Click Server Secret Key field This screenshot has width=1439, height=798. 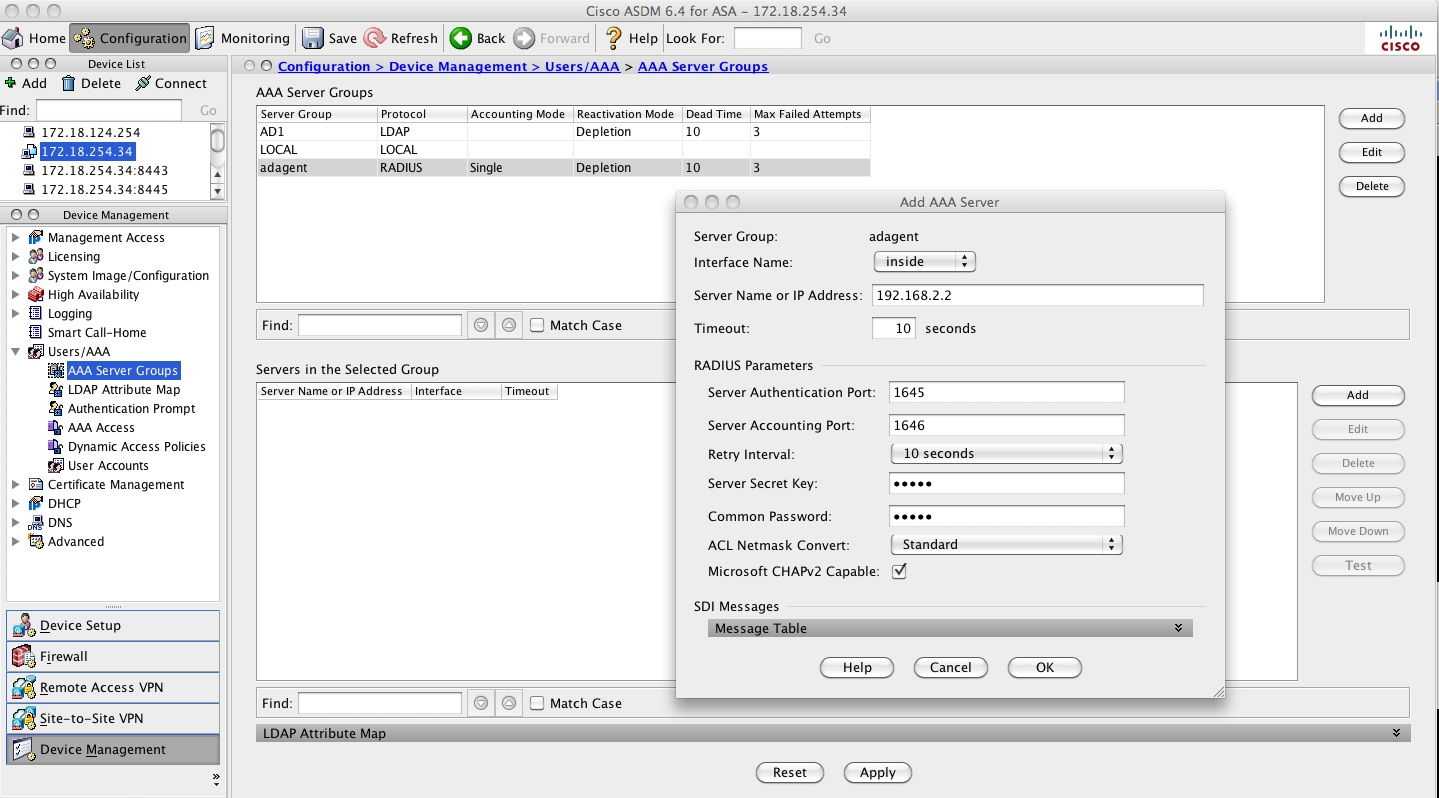pos(1007,483)
